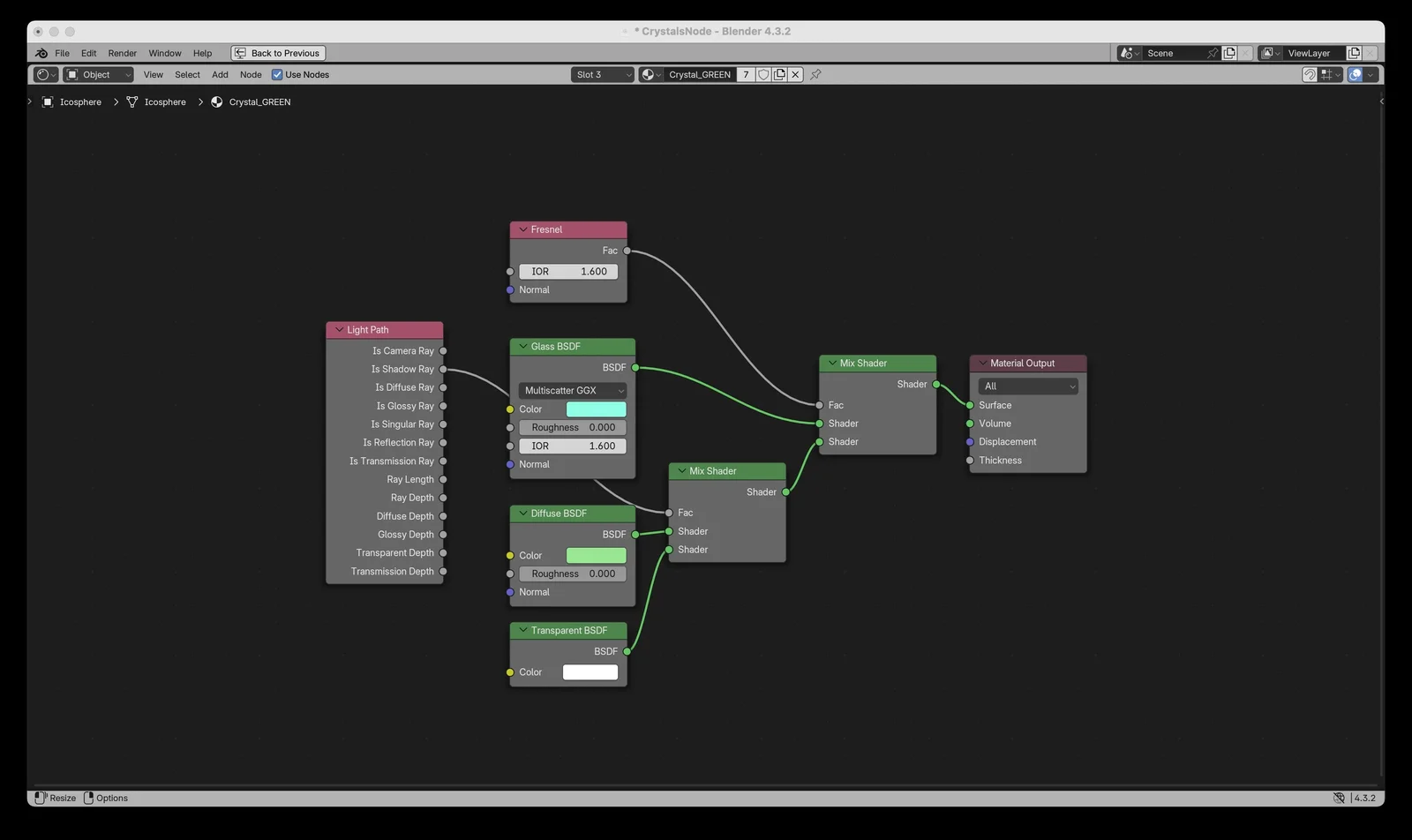Viewport: 1412px width, 840px height.
Task: Open the Slot 3 dropdown
Action: pos(603,75)
